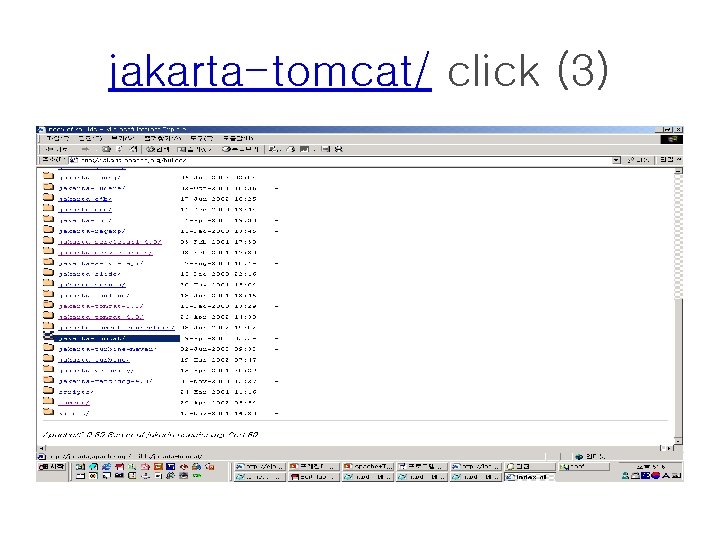The height and width of the screenshot is (540, 720).
Task: Open the 도움말 (Help) menu
Action: pos(238,138)
